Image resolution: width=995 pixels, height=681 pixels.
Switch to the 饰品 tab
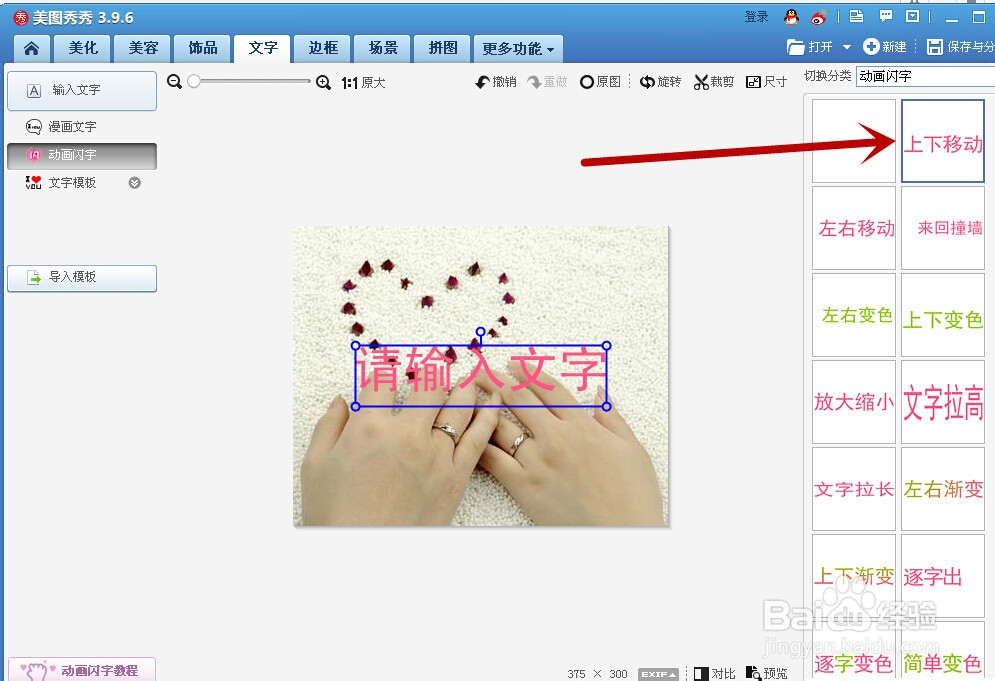pyautogui.click(x=203, y=48)
